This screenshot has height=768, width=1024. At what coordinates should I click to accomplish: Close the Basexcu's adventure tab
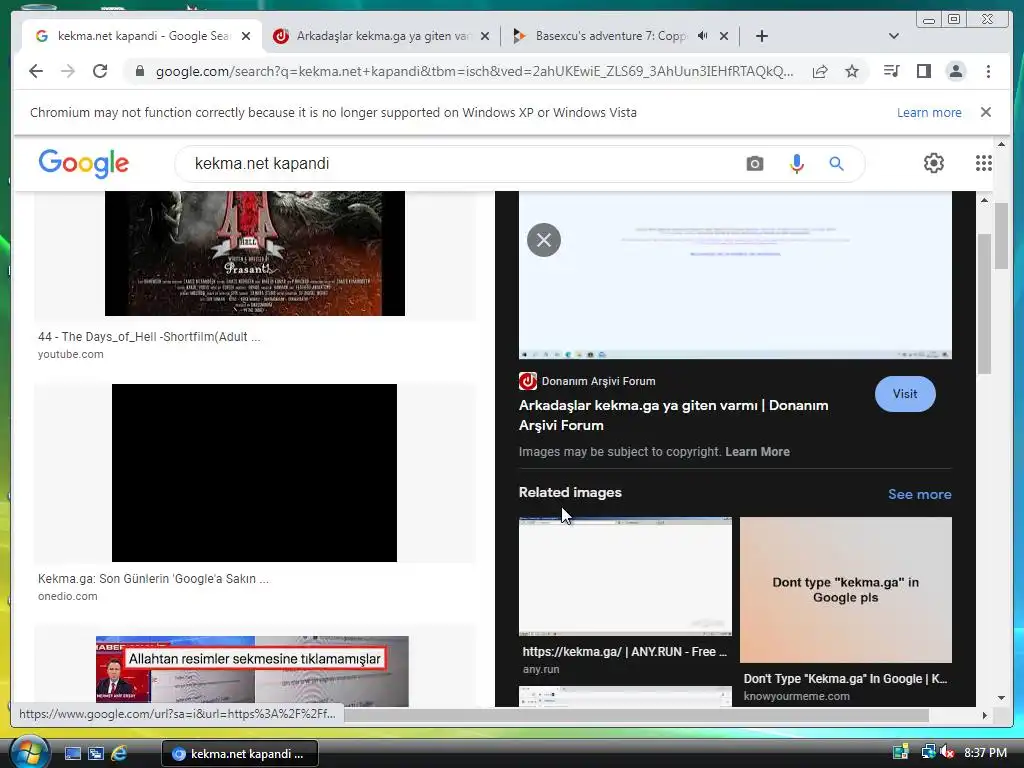[724, 36]
